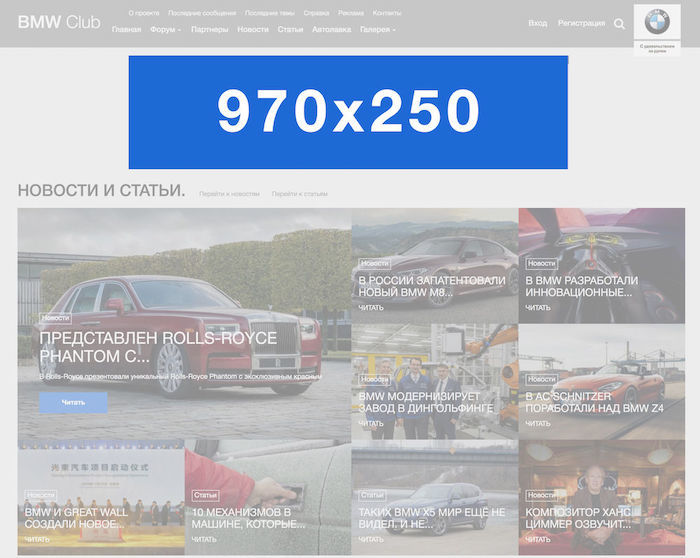Click the blue Читать button on Rolls-Royce article
700x558 pixels.
(x=73, y=403)
